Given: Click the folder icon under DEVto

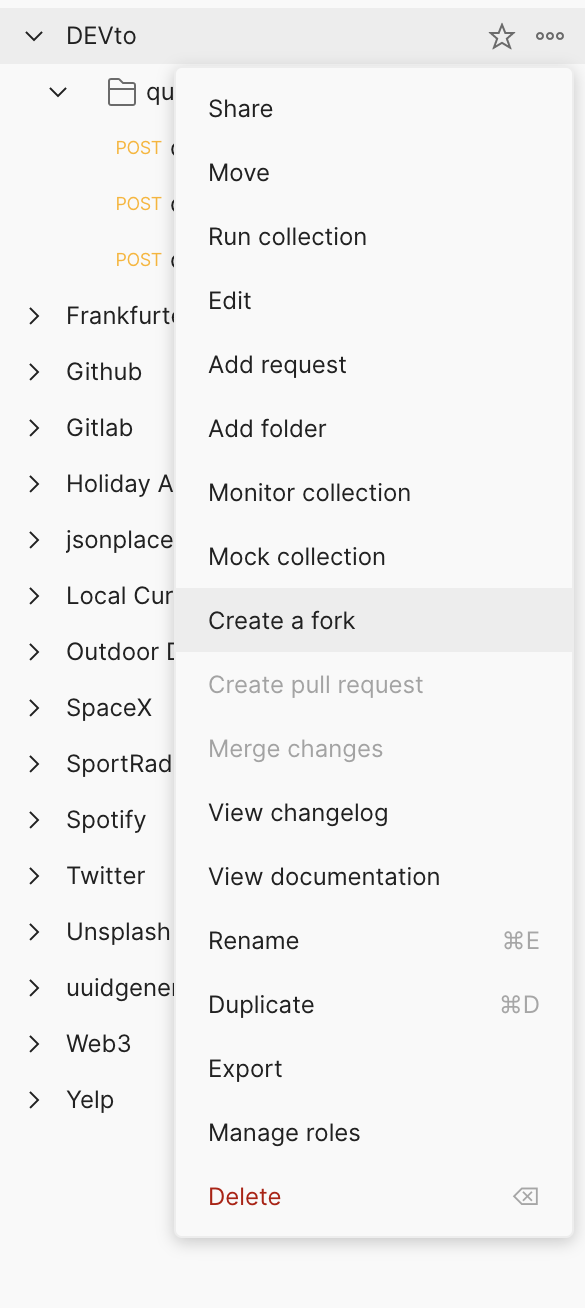Looking at the screenshot, I should tap(122, 93).
